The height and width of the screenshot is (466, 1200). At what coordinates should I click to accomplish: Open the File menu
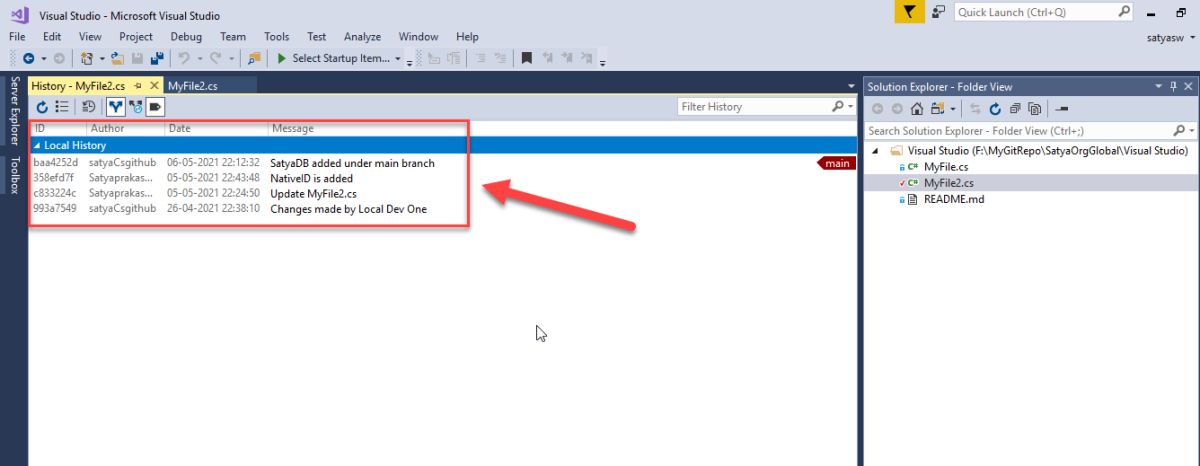pos(17,37)
